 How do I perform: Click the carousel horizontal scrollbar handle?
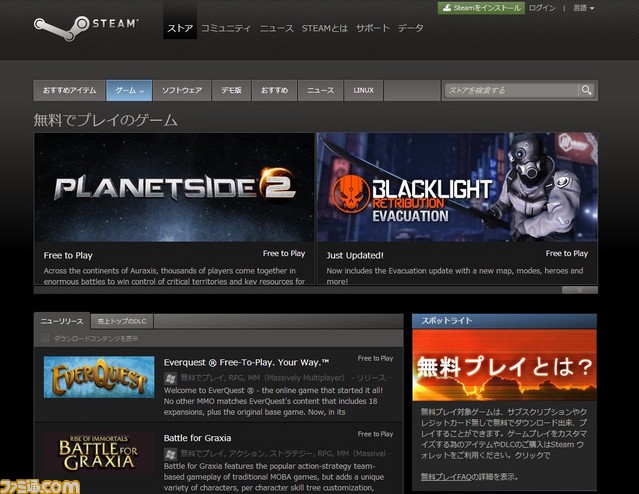(580, 290)
